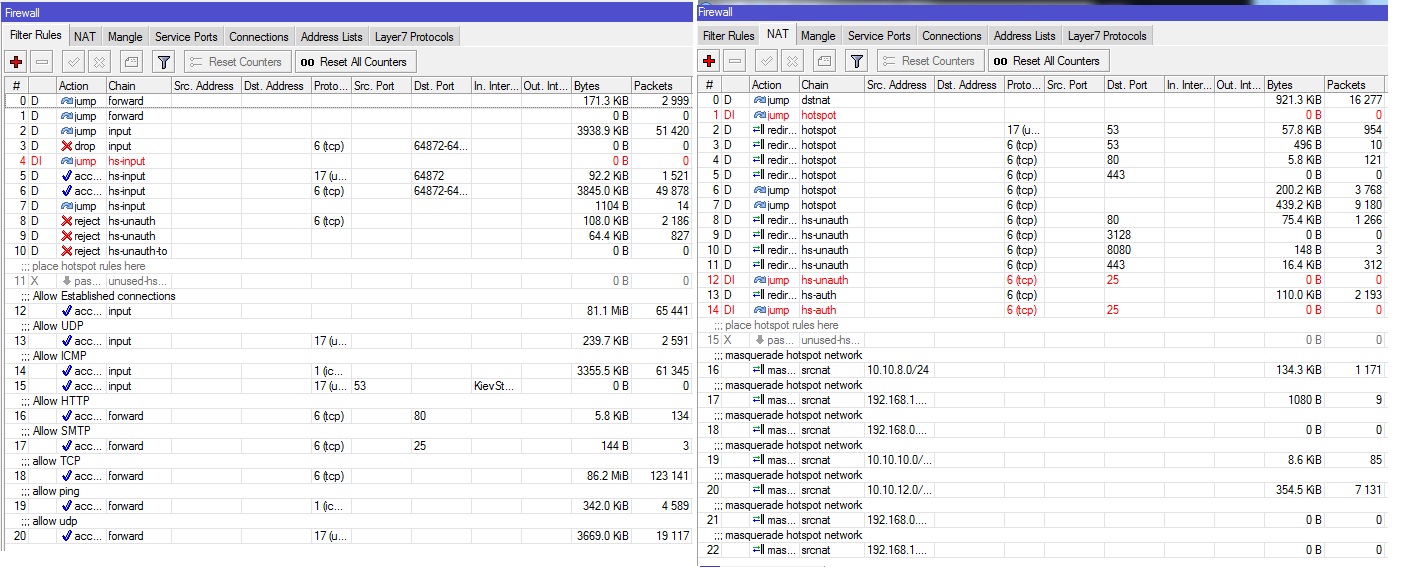Click the drop action icon of filter rule 3
1421x568 pixels.
coord(67,146)
